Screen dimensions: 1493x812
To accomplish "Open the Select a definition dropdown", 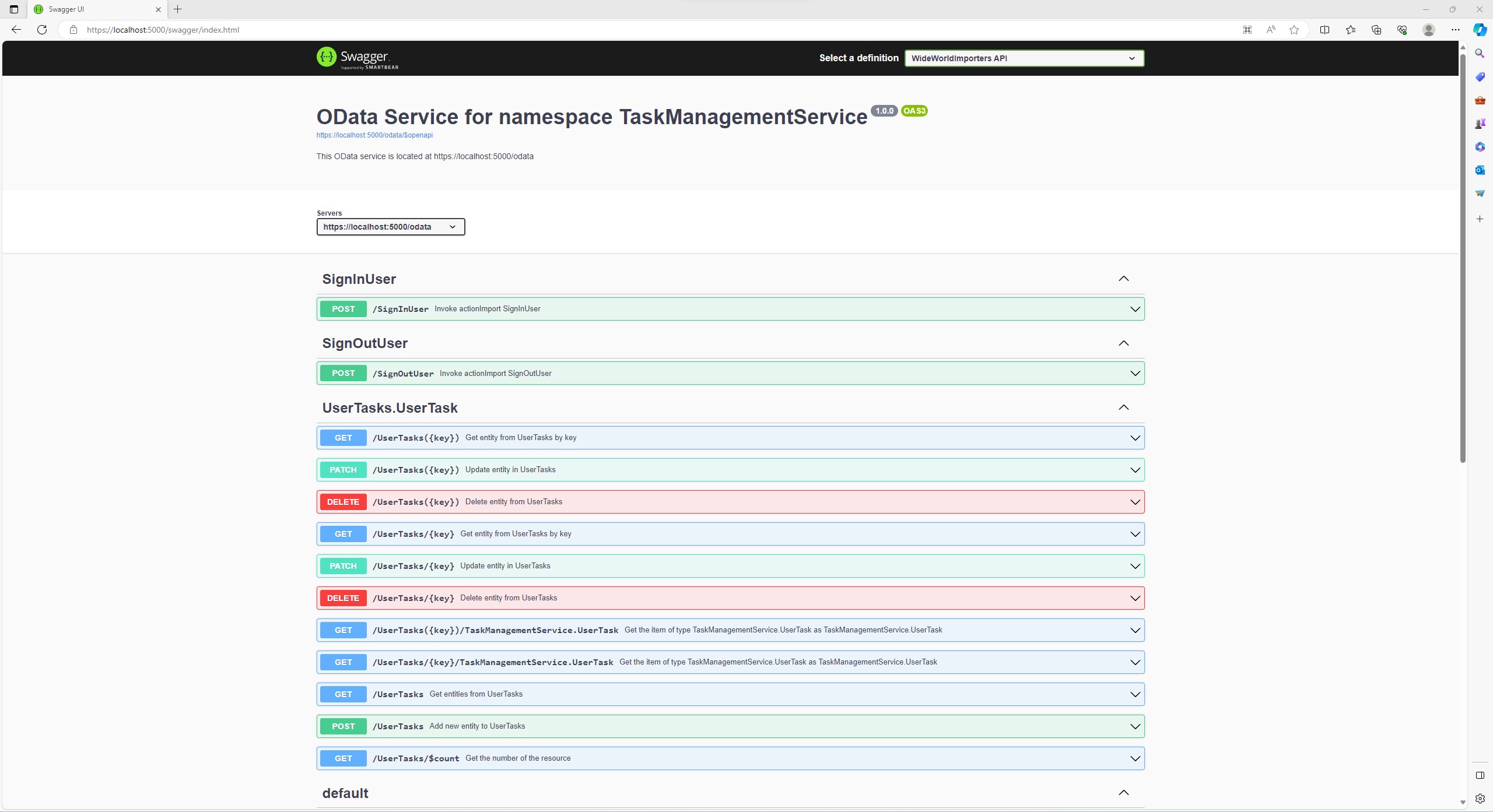I will [1024, 58].
